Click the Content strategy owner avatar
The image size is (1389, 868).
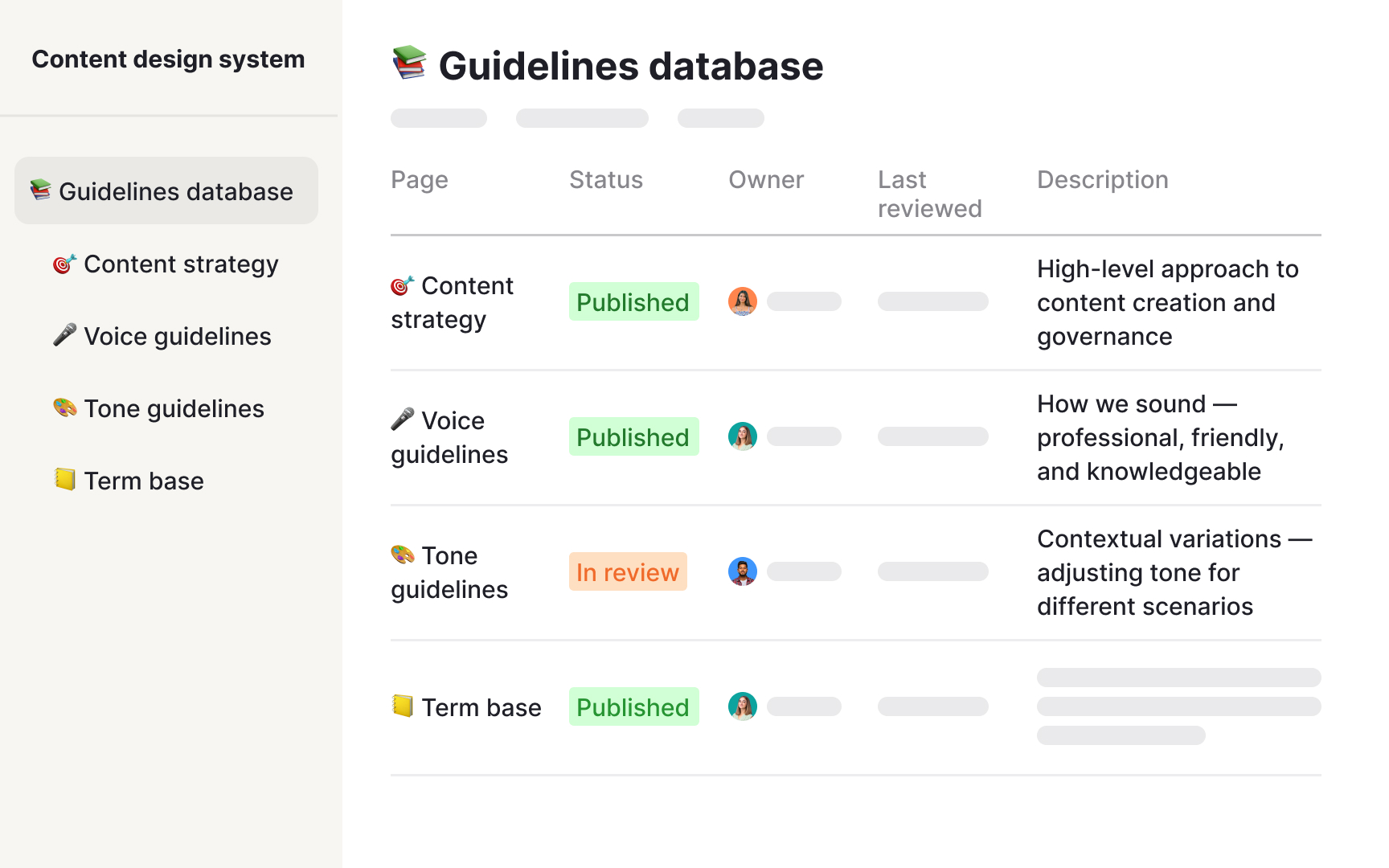pos(742,301)
